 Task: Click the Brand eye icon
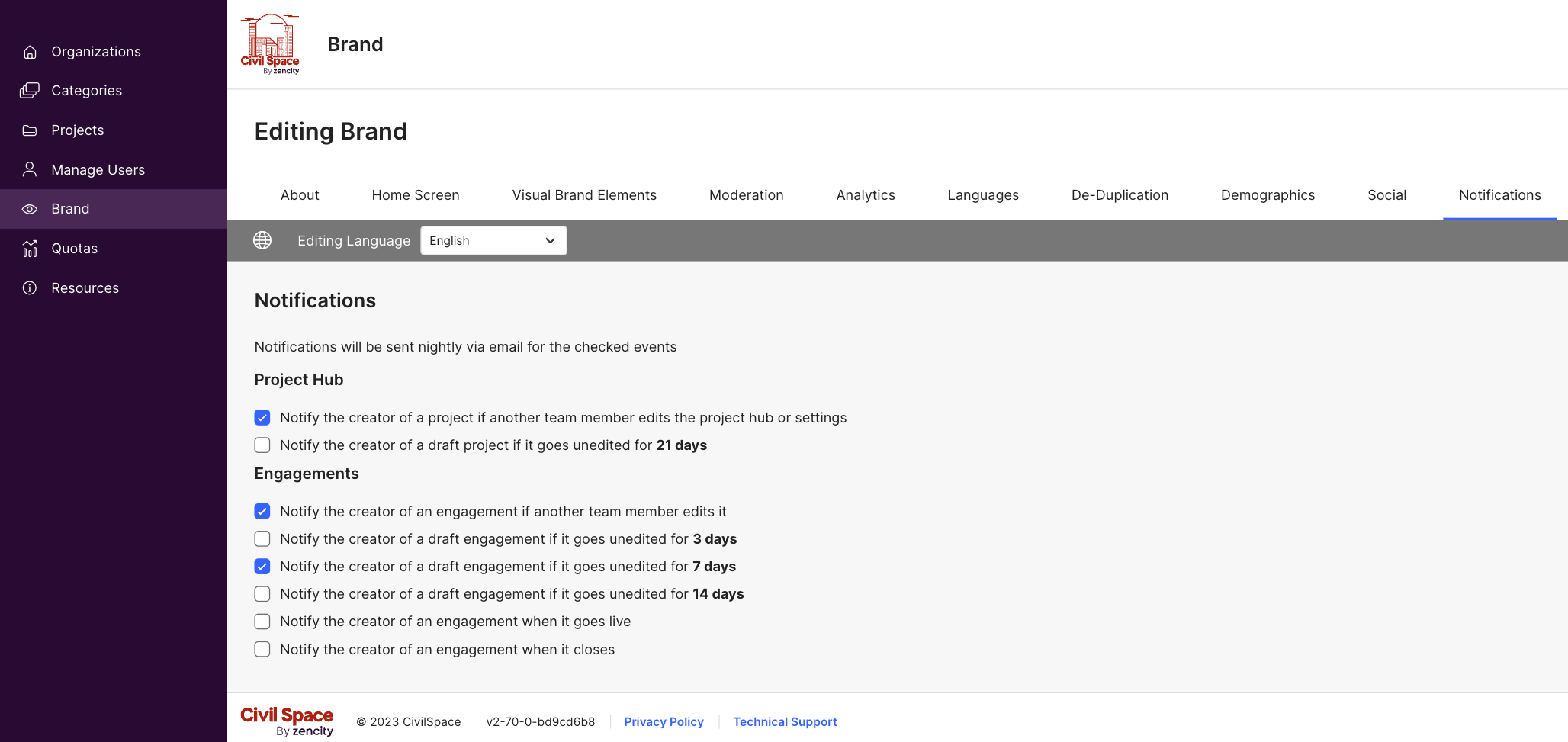[30, 209]
